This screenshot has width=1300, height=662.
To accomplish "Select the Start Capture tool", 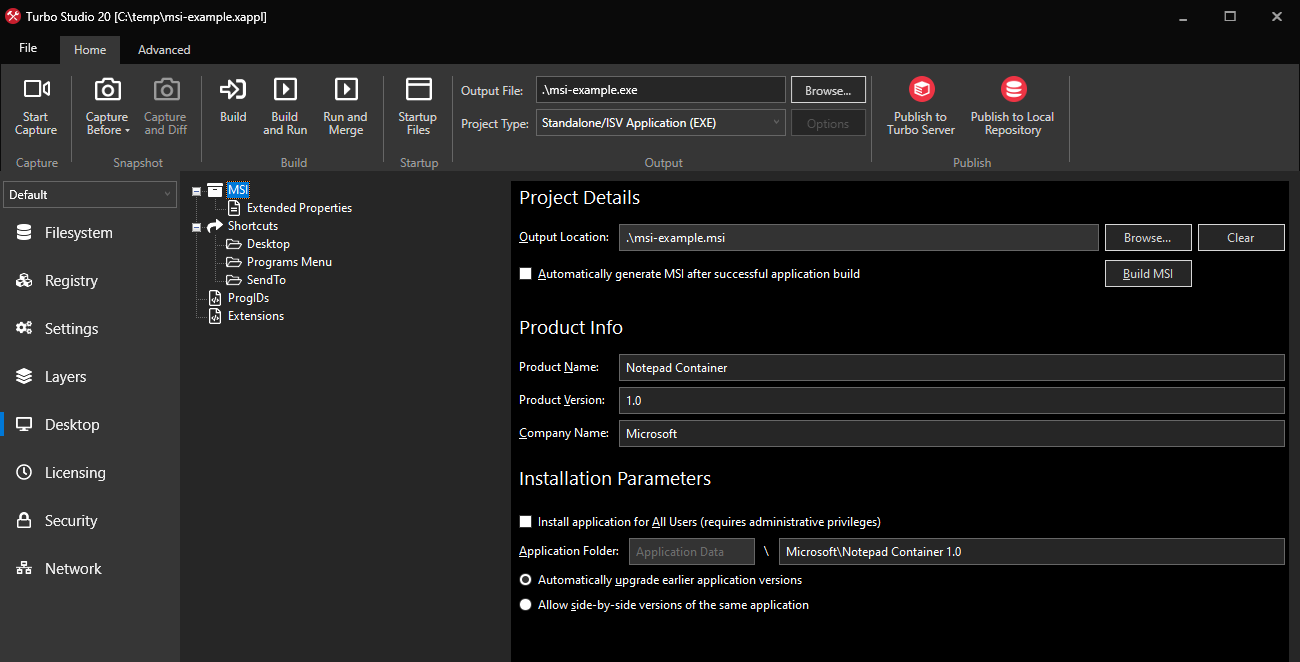I will [x=36, y=105].
